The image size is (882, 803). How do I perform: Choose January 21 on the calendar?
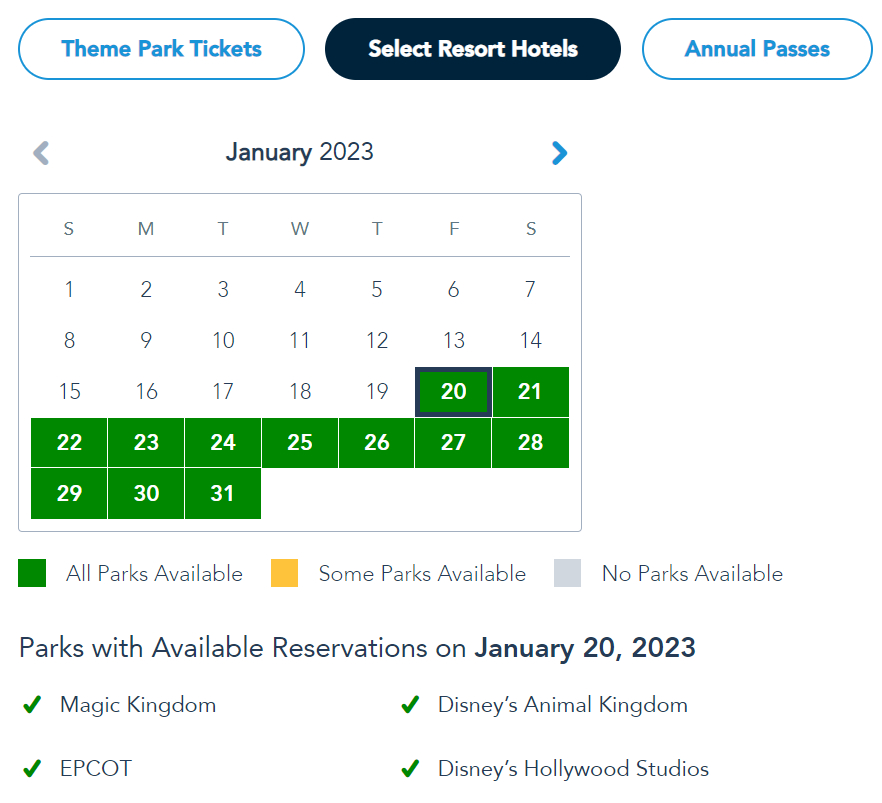click(x=530, y=391)
